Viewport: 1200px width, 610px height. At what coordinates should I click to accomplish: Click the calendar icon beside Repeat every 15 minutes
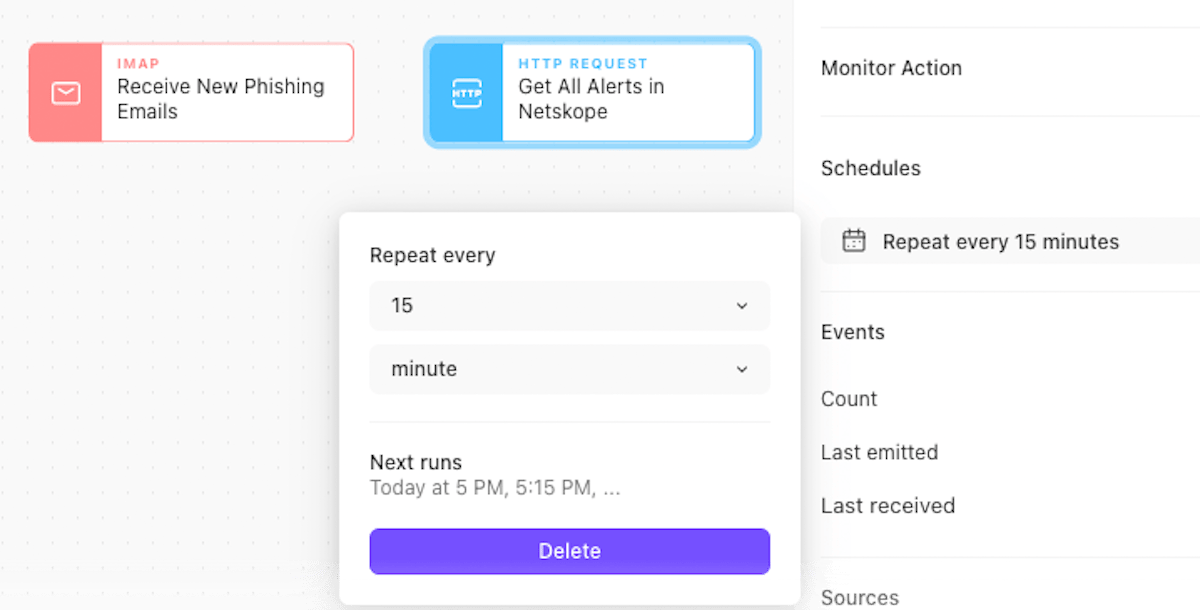(x=853, y=241)
